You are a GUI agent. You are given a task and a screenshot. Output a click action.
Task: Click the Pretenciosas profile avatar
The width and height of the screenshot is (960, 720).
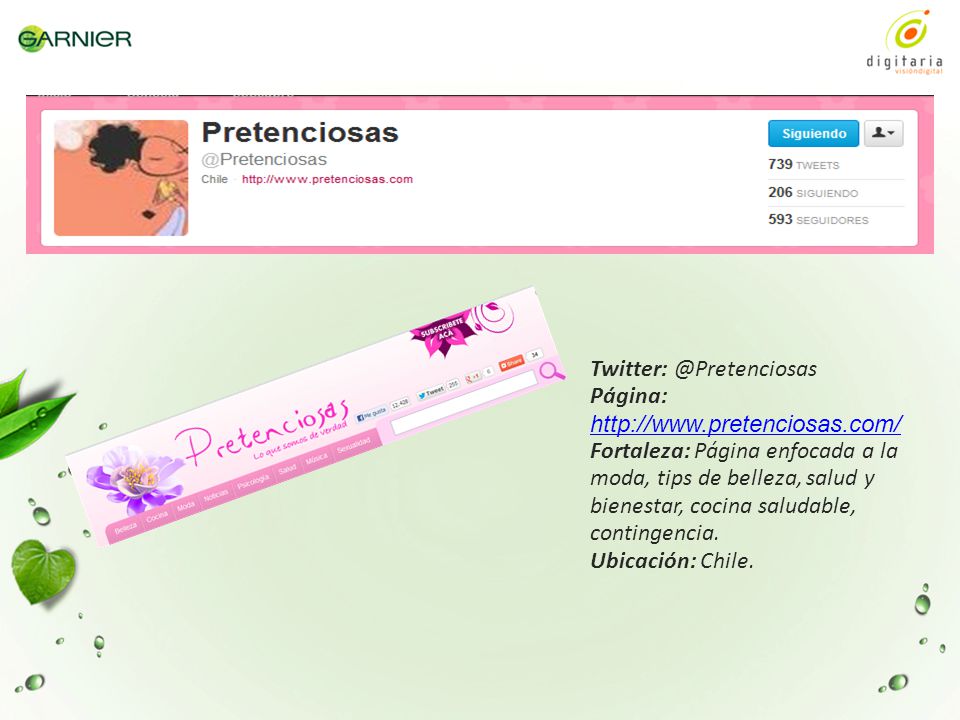pos(121,178)
